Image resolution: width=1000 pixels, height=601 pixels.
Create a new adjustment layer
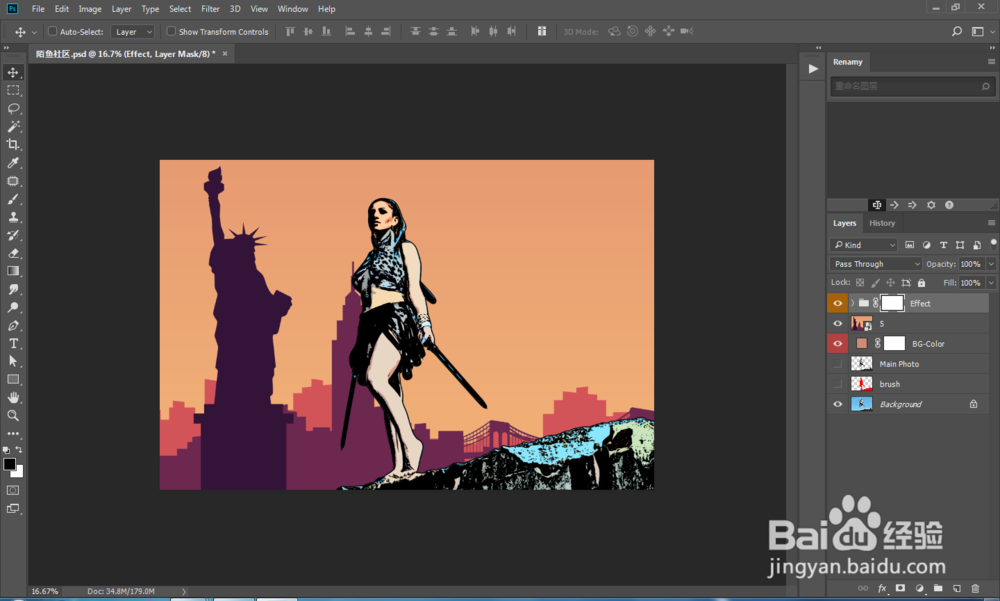click(919, 588)
